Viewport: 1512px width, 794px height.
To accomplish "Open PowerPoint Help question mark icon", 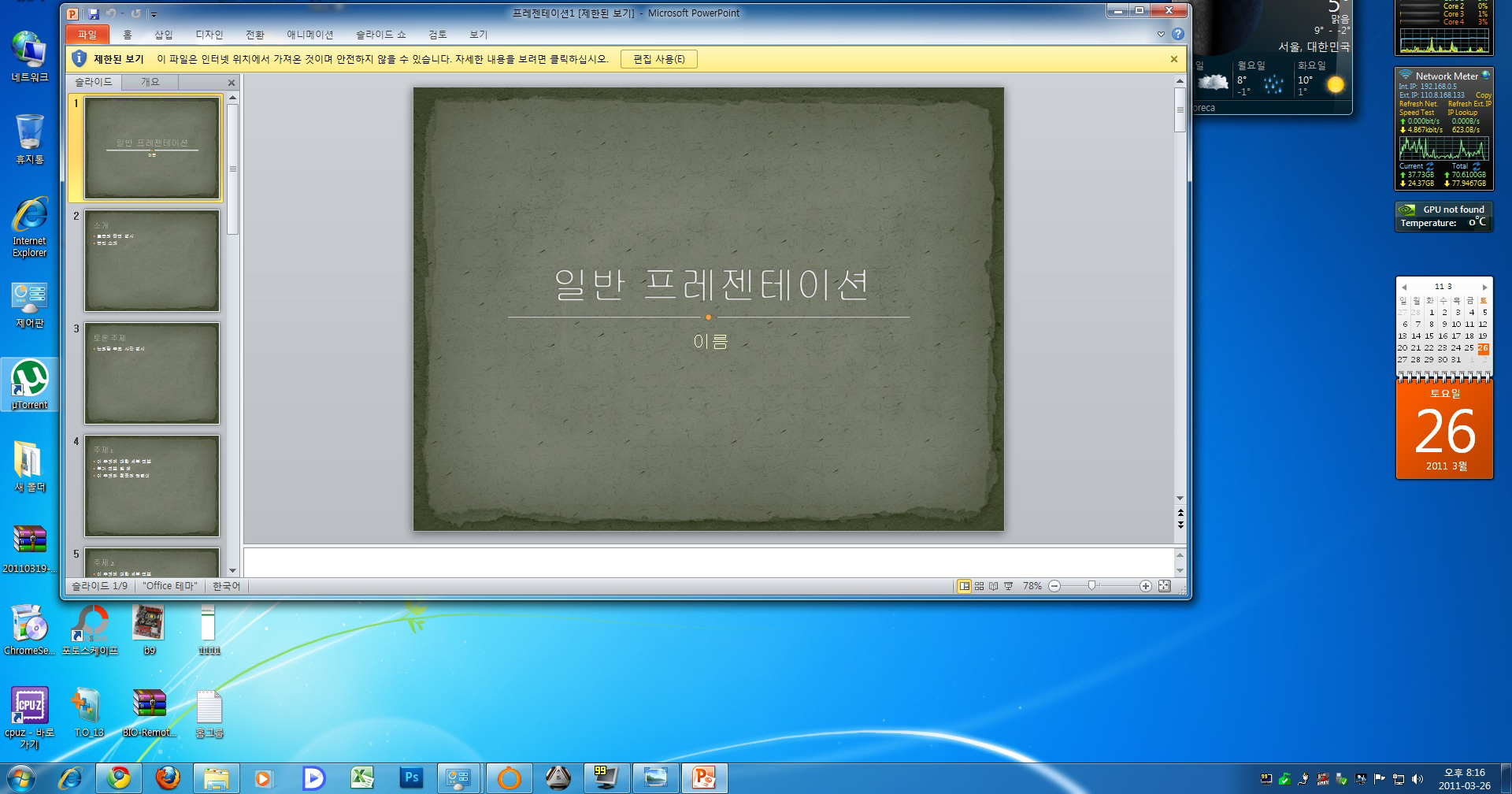I will 1177,34.
